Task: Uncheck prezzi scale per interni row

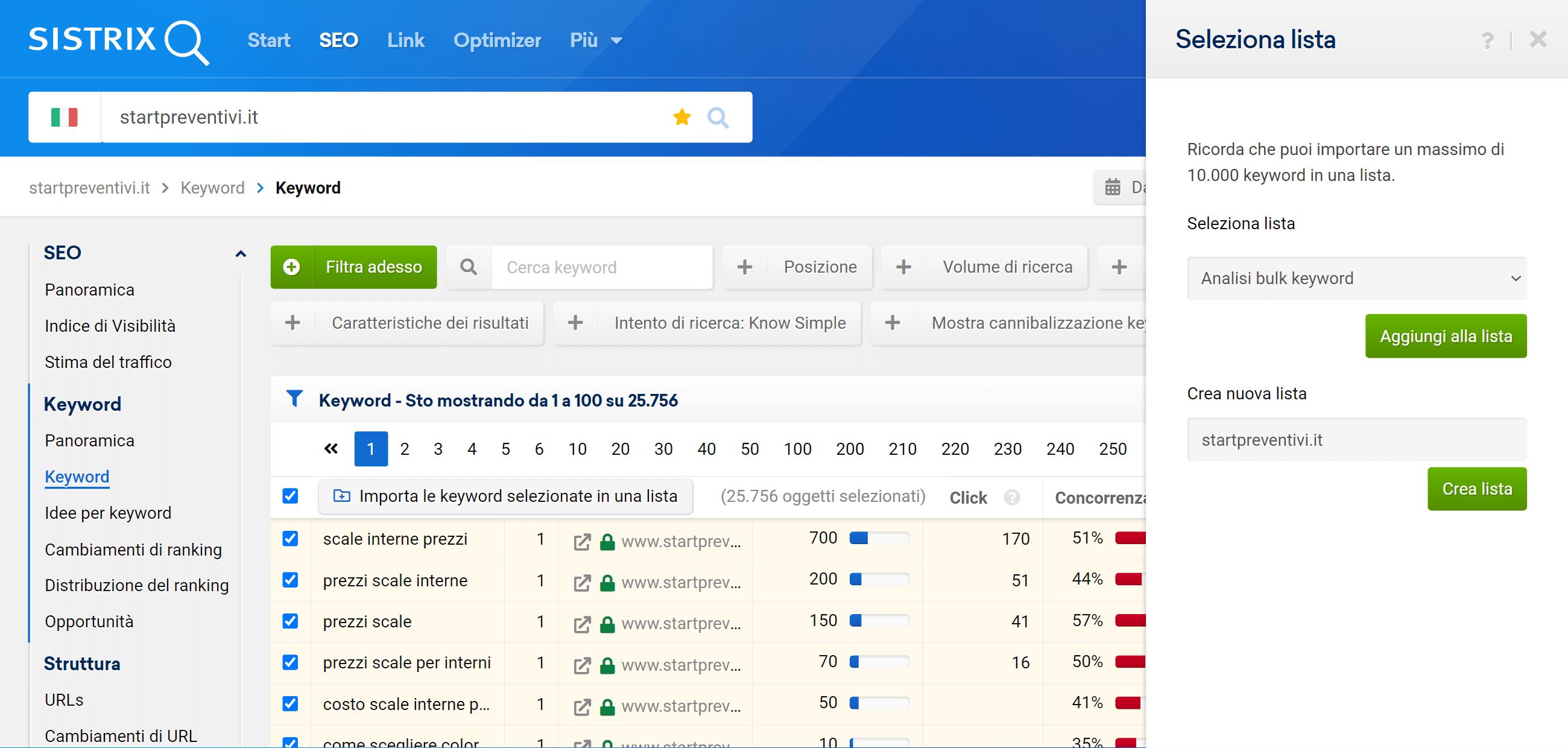Action: [x=290, y=662]
